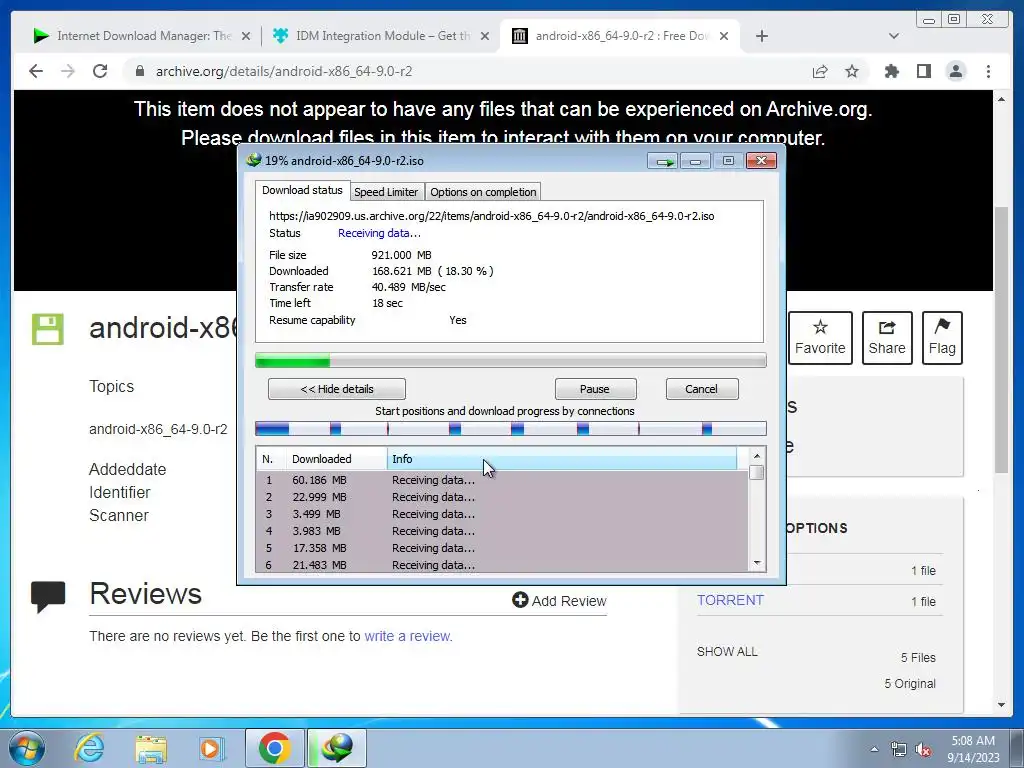Close the IDM Integration Module tab
Image resolution: width=1024 pixels, height=768 pixels.
click(485, 36)
